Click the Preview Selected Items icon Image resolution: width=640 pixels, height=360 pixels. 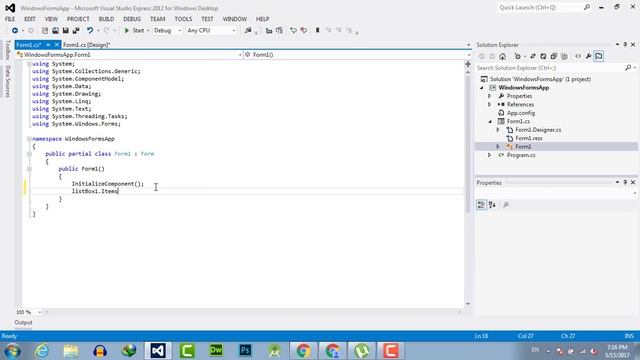pyautogui.click(x=599, y=56)
